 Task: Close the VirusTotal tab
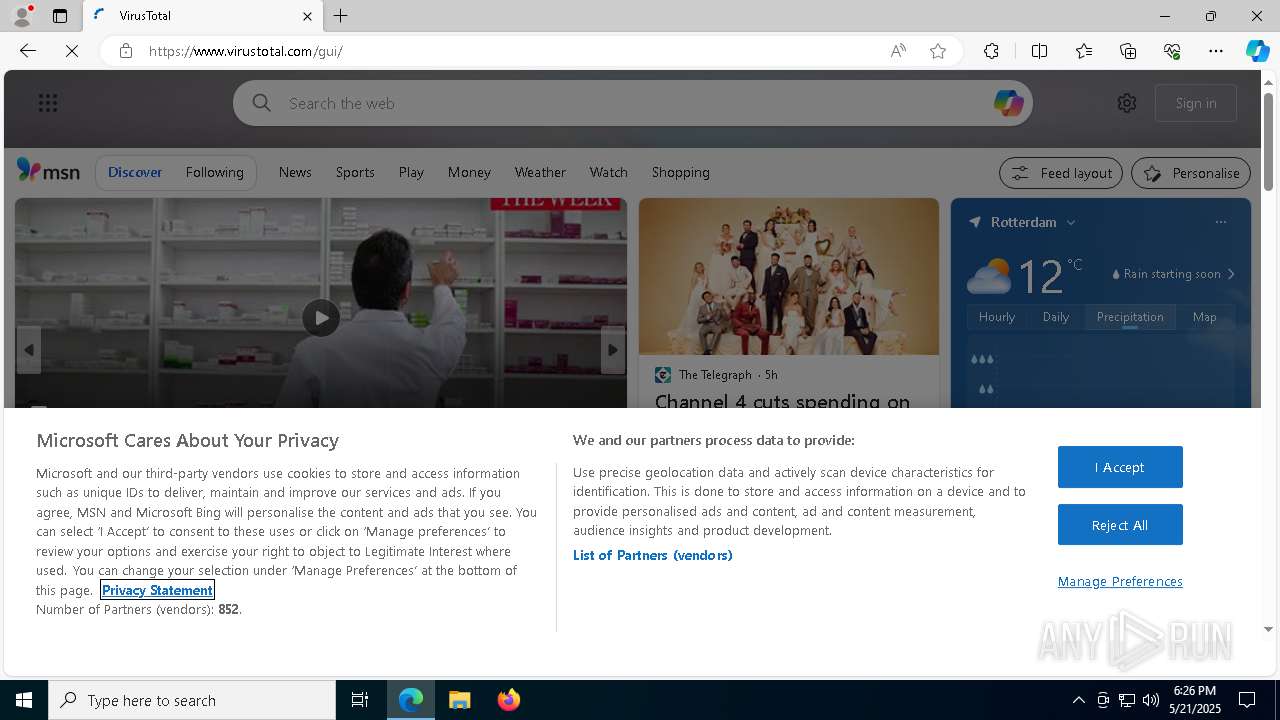click(x=307, y=16)
